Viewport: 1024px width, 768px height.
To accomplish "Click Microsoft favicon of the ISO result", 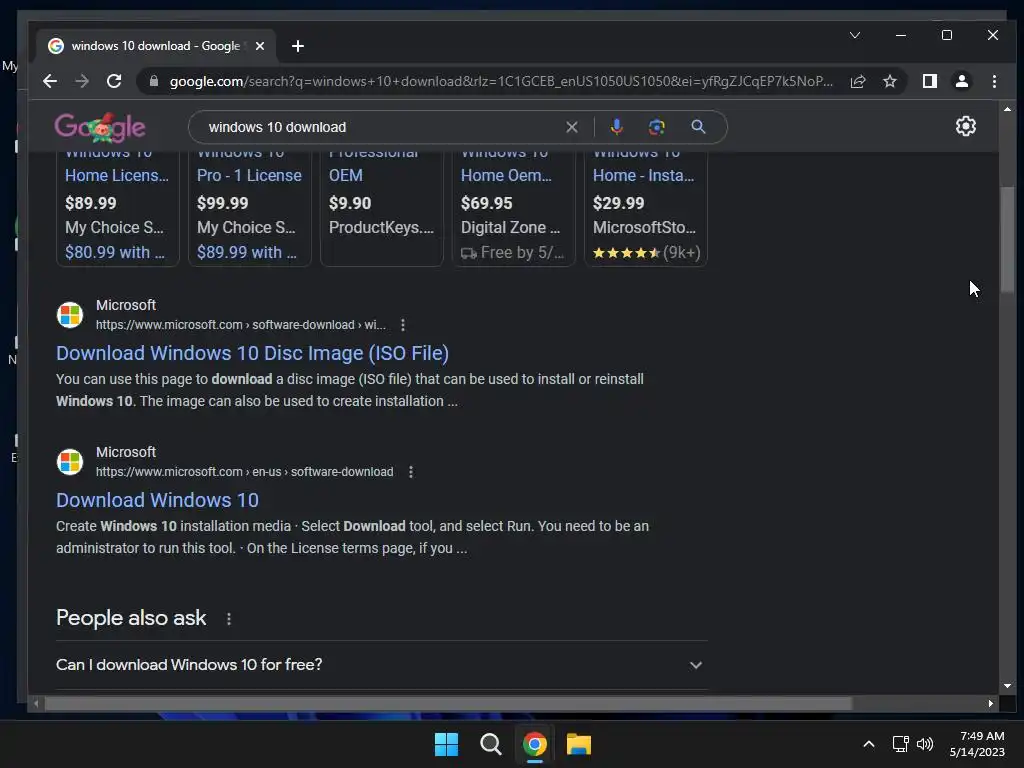I will tap(70, 315).
